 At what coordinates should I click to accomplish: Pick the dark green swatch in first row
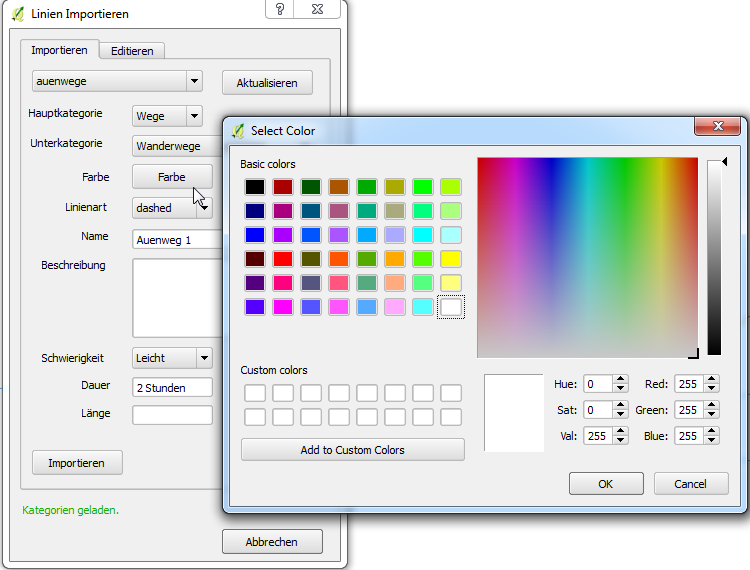(x=311, y=187)
